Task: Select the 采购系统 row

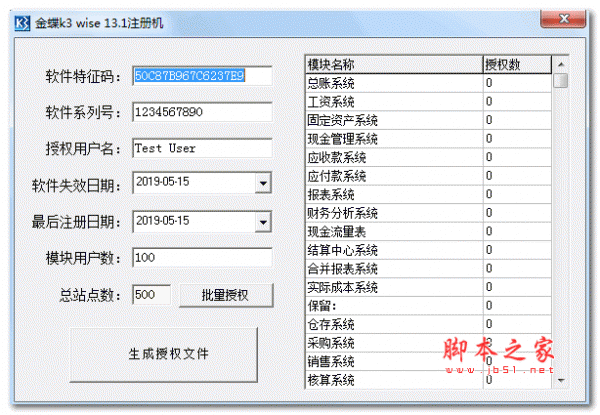Action: point(429,343)
